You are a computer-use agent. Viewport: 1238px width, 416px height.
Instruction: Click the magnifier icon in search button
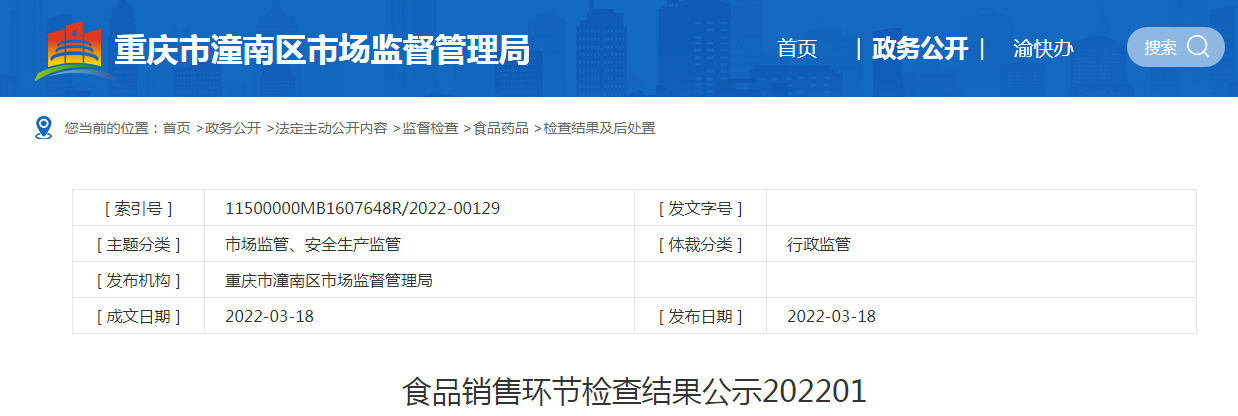pyautogui.click(x=1198, y=47)
